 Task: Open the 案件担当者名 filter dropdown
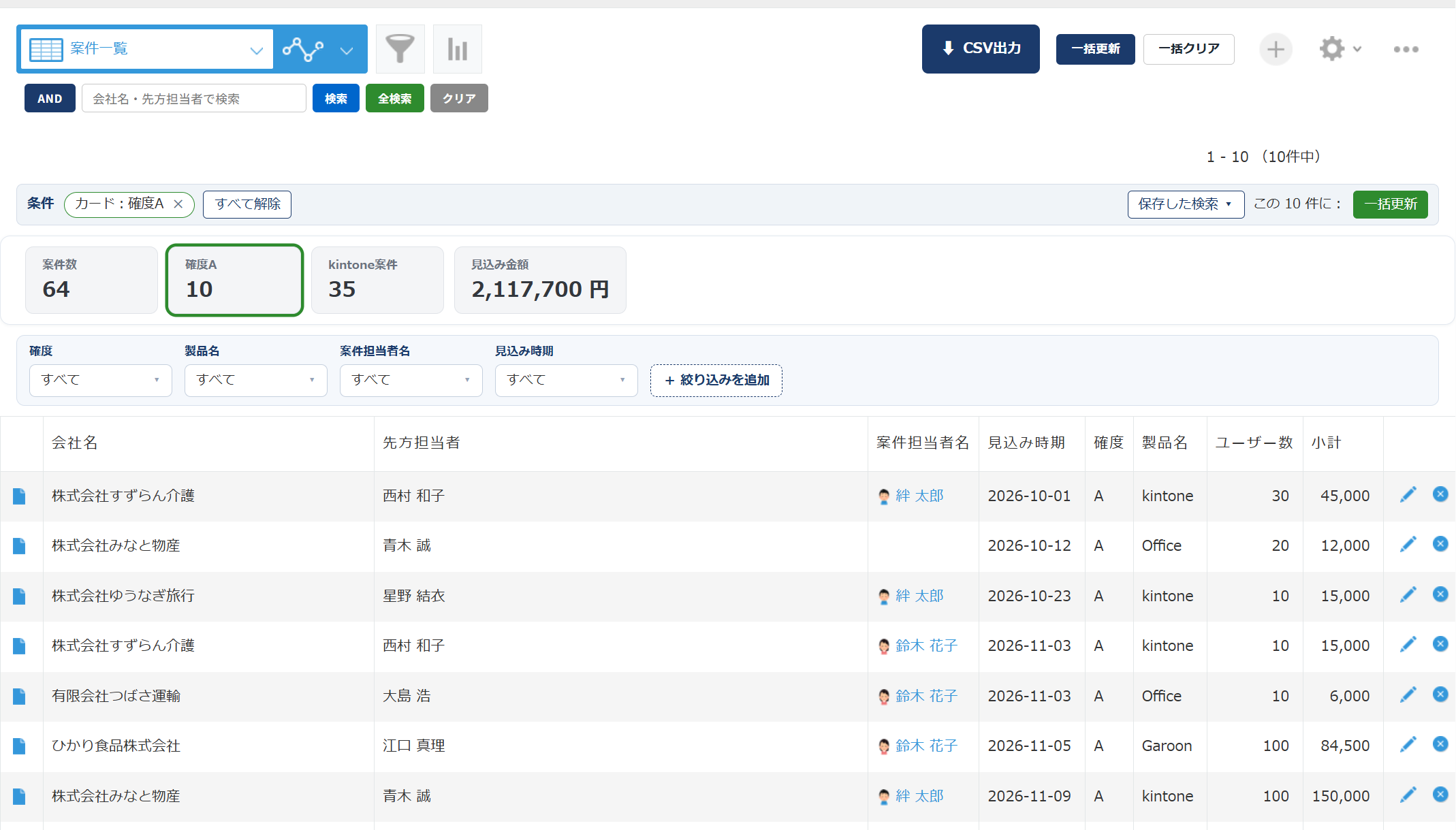(411, 380)
